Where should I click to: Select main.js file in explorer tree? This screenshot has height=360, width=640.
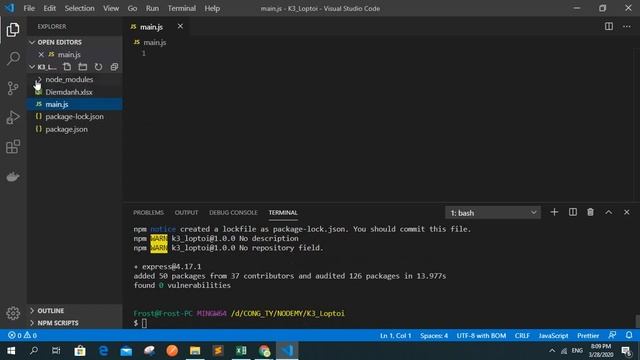click(x=75, y=104)
